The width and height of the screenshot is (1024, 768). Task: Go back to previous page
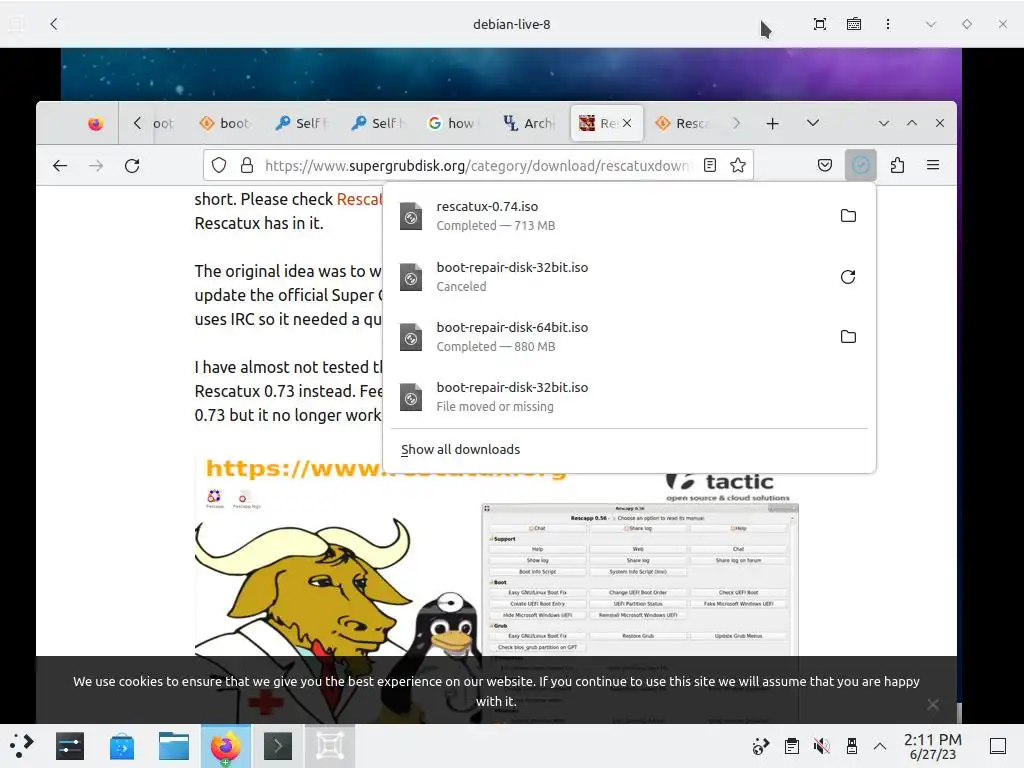(60, 165)
